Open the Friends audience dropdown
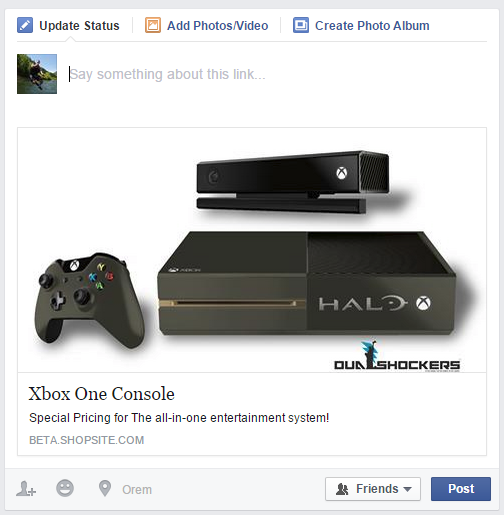 click(373, 489)
